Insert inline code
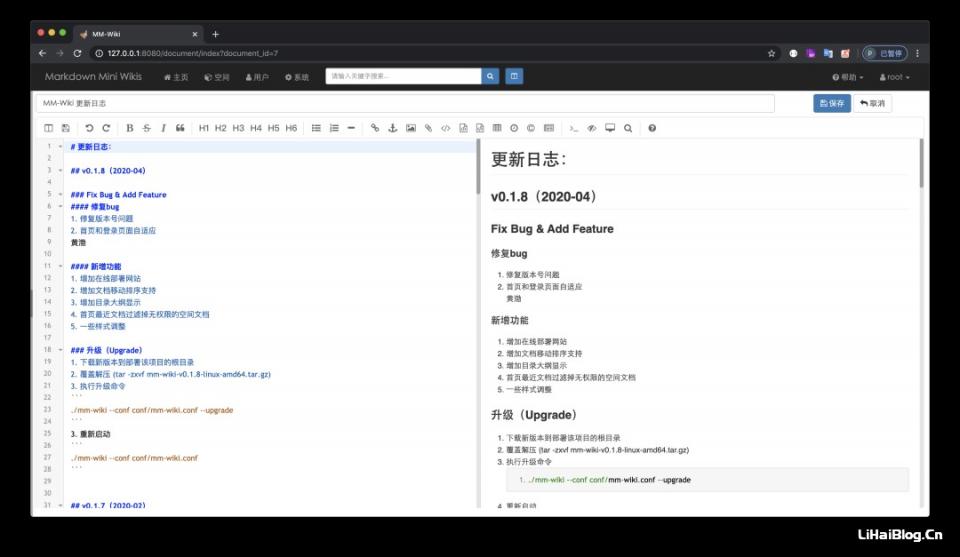Image resolution: width=960 pixels, height=557 pixels. point(446,128)
